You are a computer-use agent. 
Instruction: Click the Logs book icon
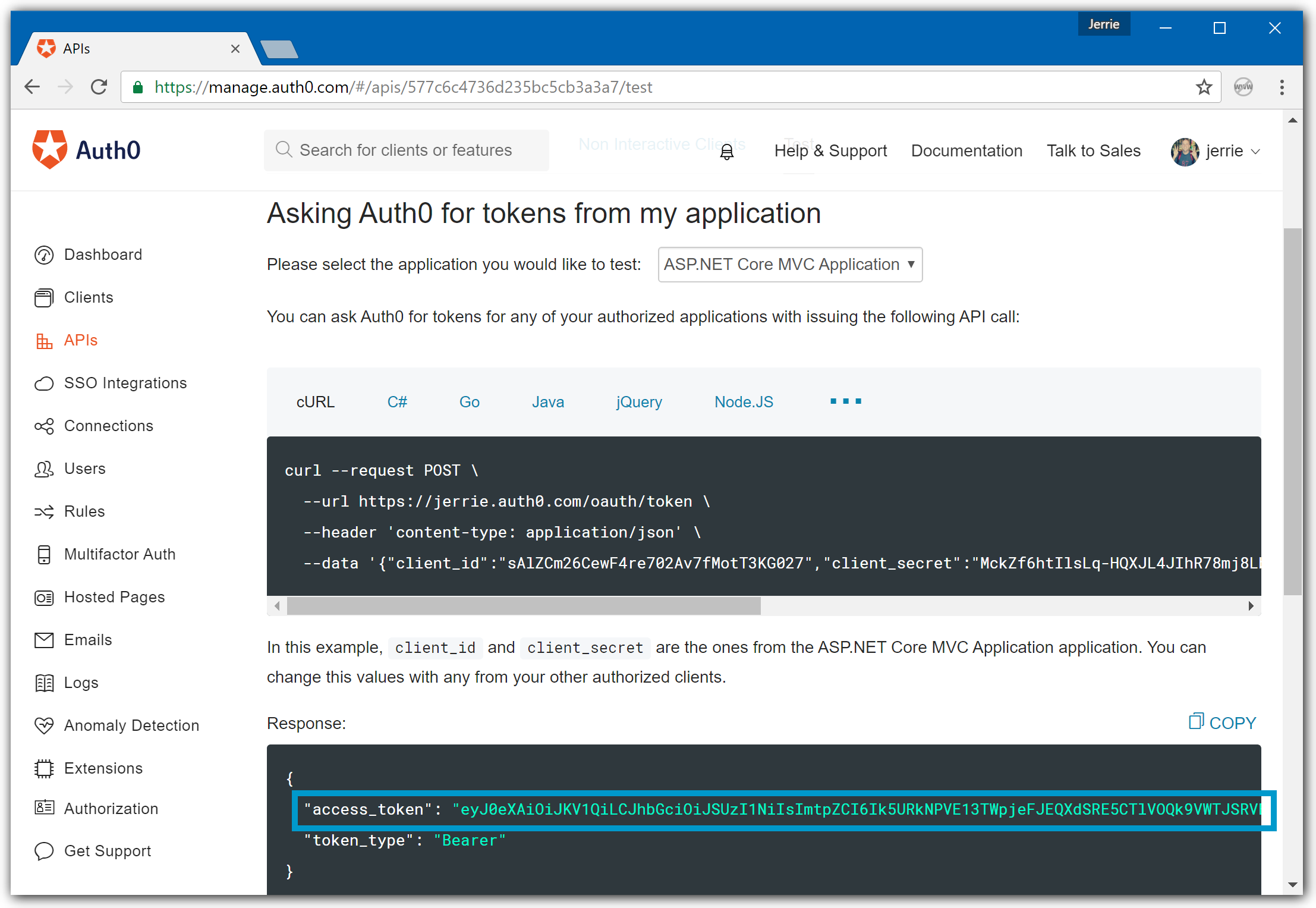click(x=44, y=683)
